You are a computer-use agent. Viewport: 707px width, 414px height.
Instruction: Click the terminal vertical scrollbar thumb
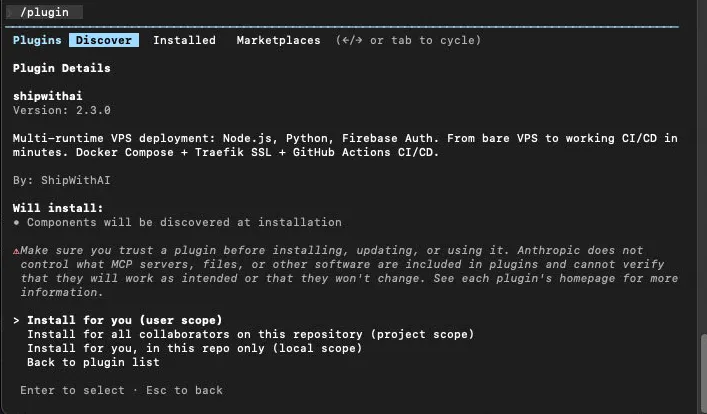pyautogui.click(x=703, y=373)
